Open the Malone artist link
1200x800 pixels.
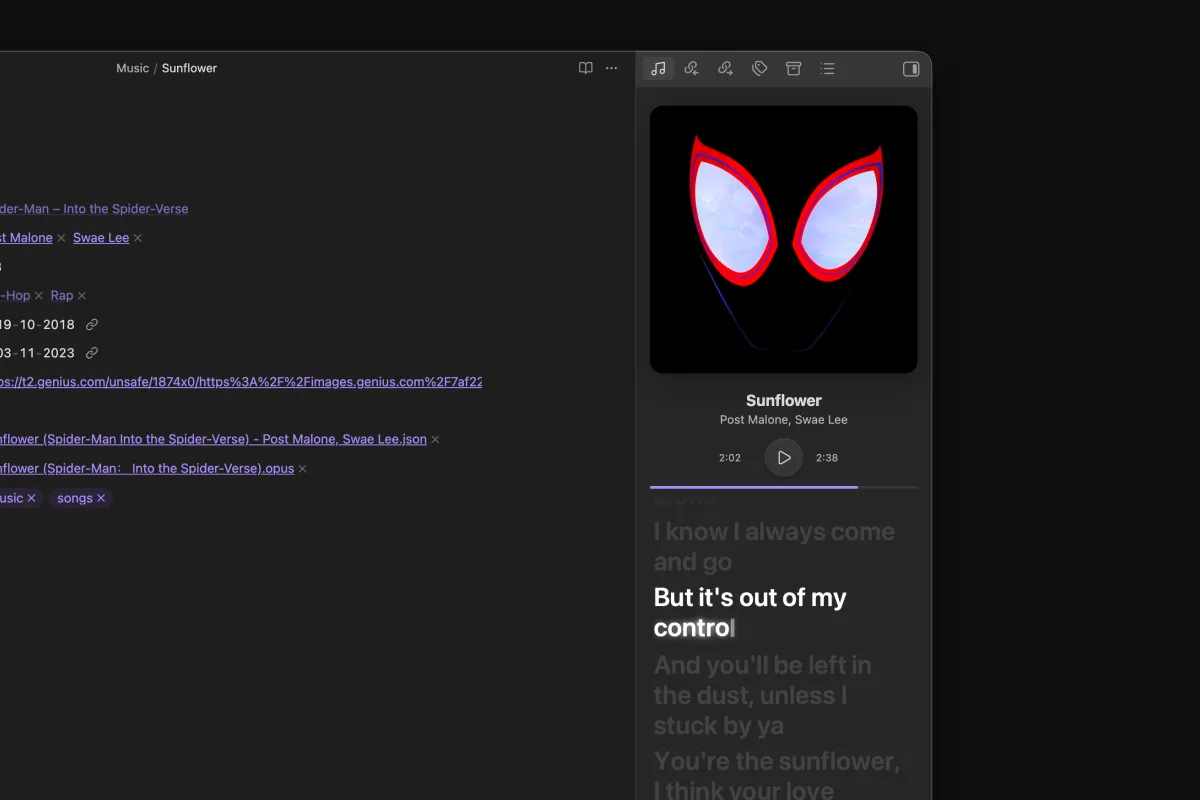26,238
